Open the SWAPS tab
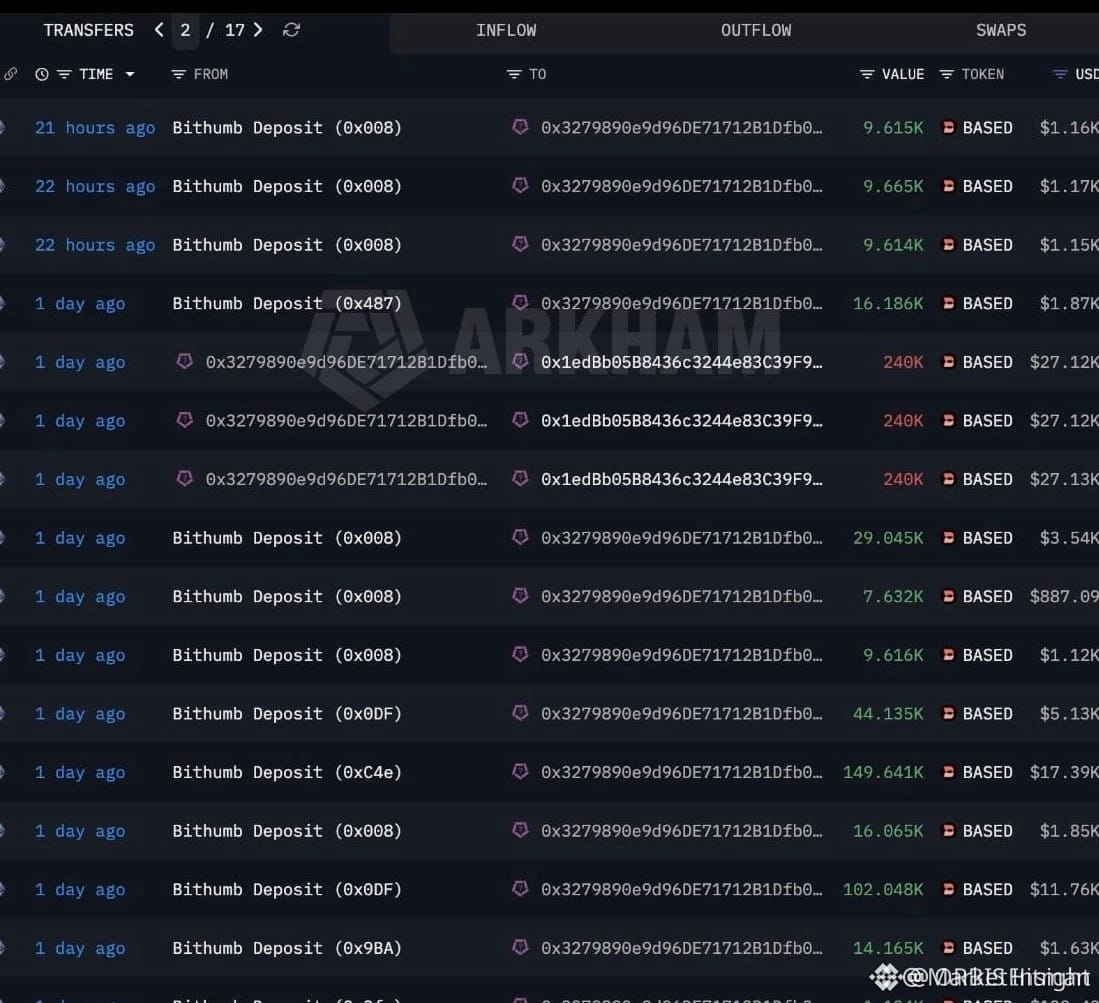The width and height of the screenshot is (1099, 1003). (1001, 31)
